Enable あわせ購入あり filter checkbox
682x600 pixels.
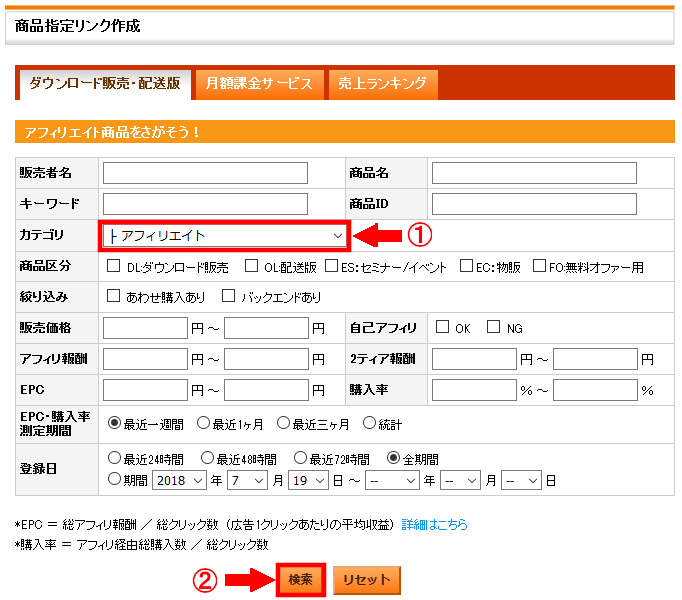(x=114, y=296)
